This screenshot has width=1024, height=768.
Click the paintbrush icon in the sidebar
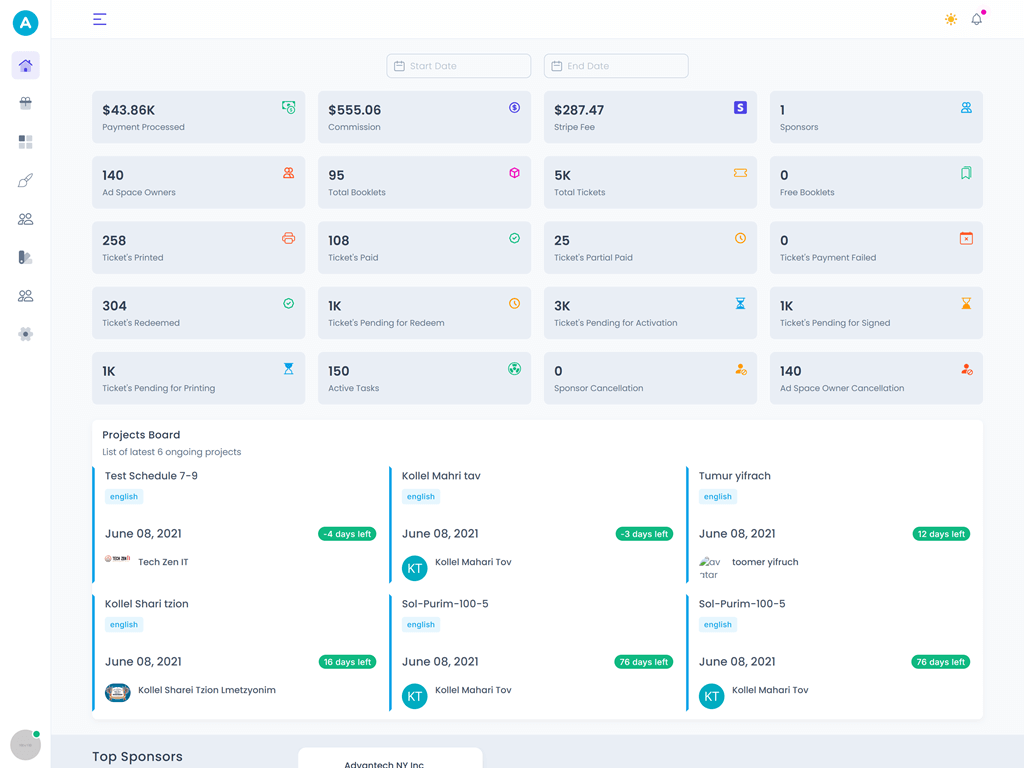click(x=26, y=181)
